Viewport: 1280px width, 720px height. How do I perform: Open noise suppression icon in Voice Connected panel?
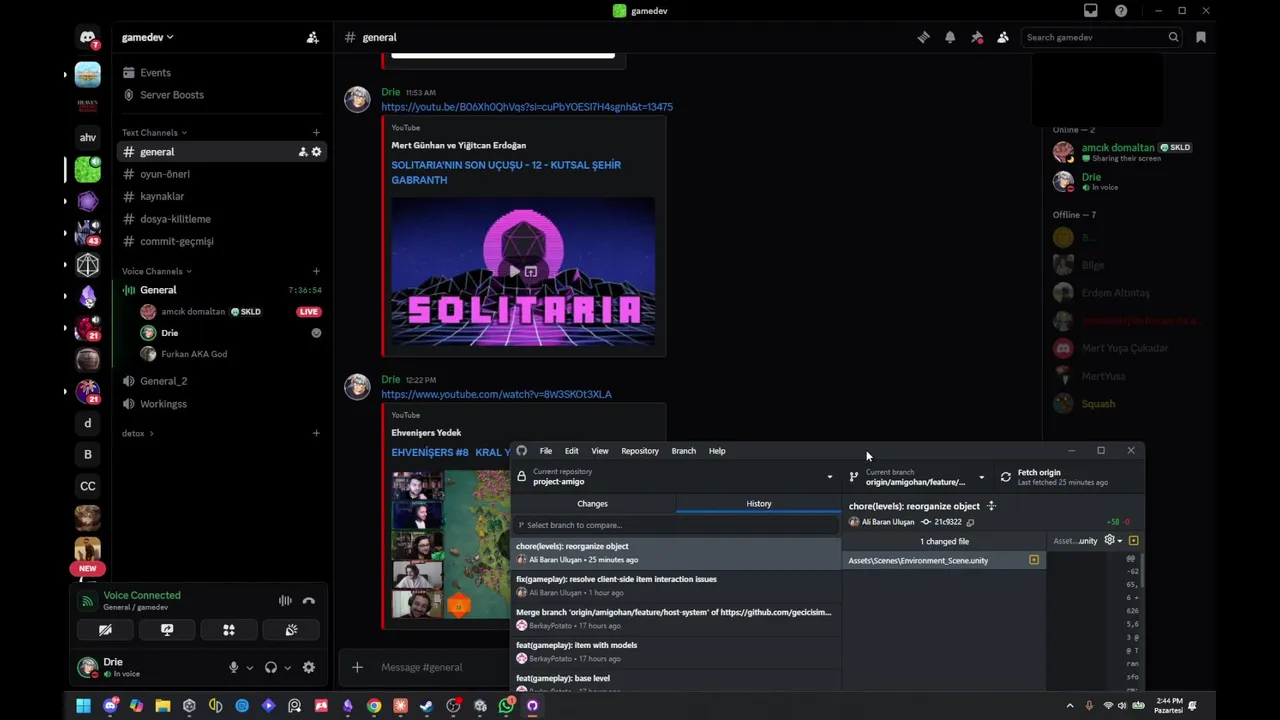(x=285, y=601)
